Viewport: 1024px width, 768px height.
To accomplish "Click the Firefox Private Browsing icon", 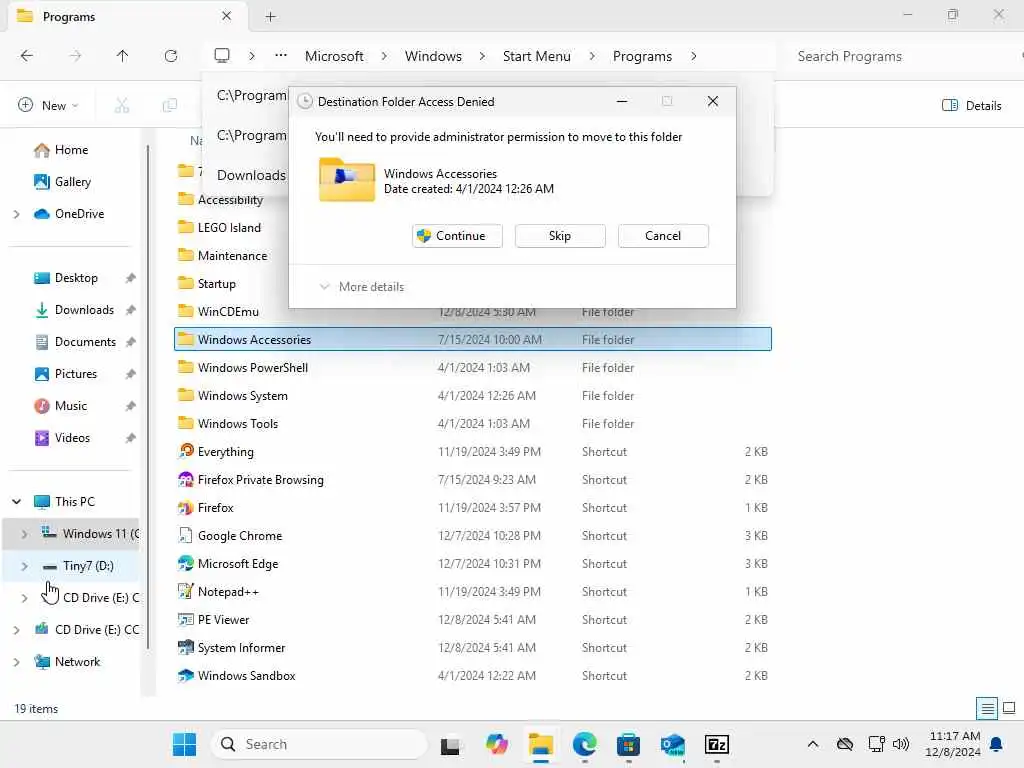I will [x=186, y=479].
